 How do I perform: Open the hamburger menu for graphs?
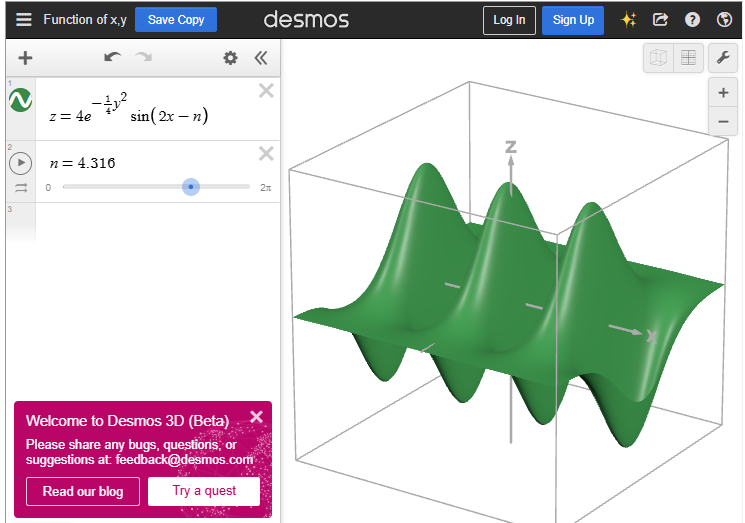(x=23, y=20)
